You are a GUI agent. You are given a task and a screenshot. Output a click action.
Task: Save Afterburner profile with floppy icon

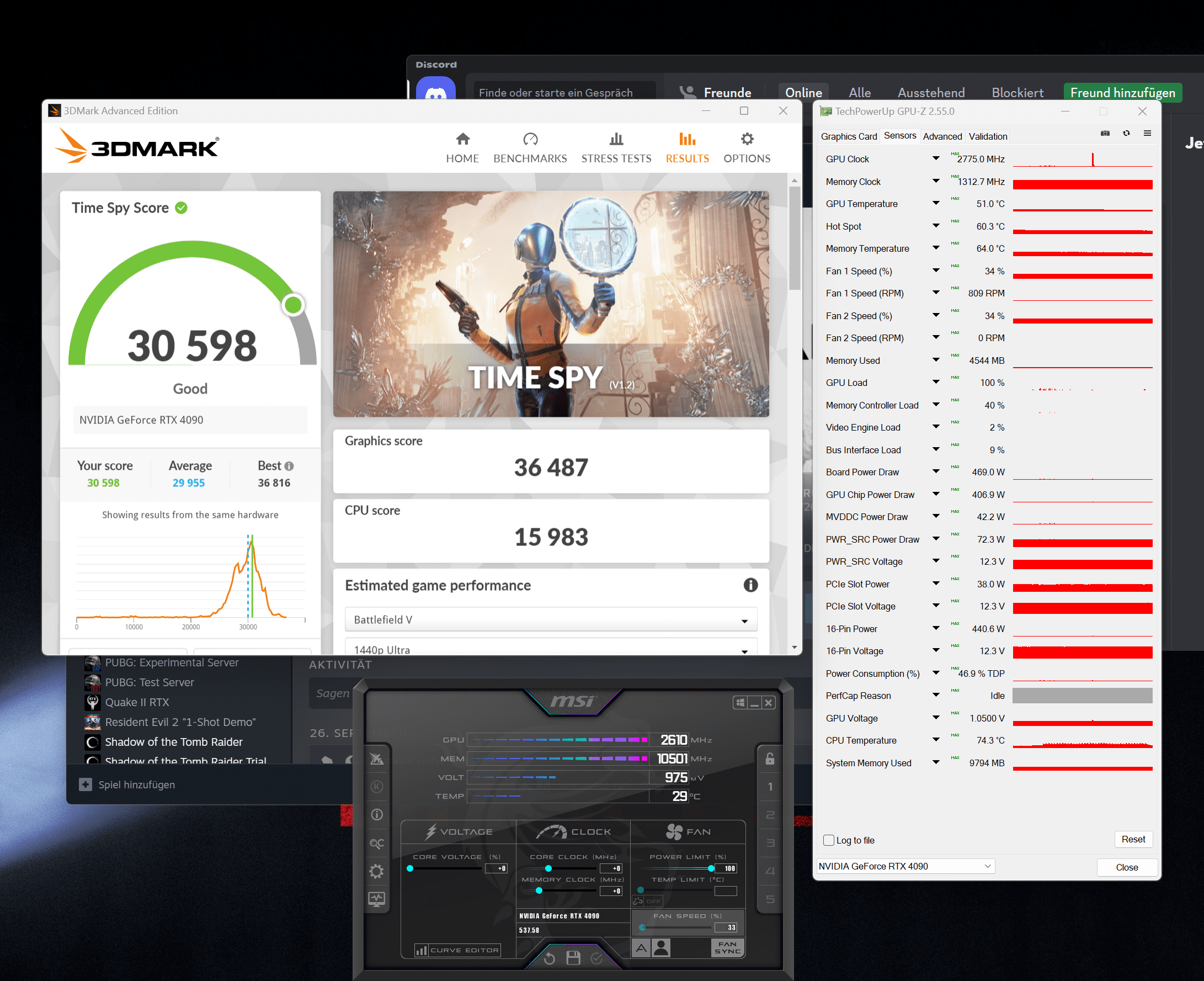pos(573,958)
